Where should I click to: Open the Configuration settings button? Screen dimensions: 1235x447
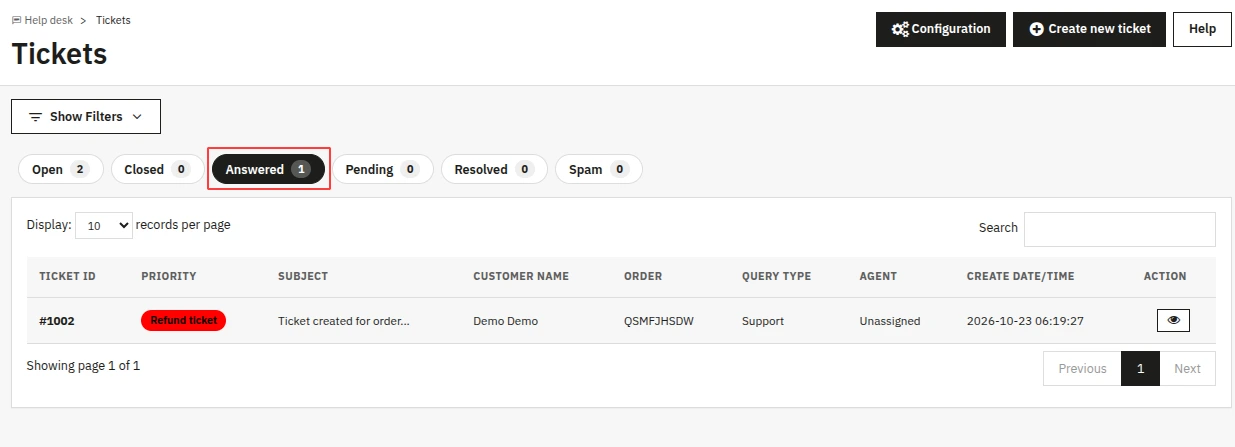940,29
